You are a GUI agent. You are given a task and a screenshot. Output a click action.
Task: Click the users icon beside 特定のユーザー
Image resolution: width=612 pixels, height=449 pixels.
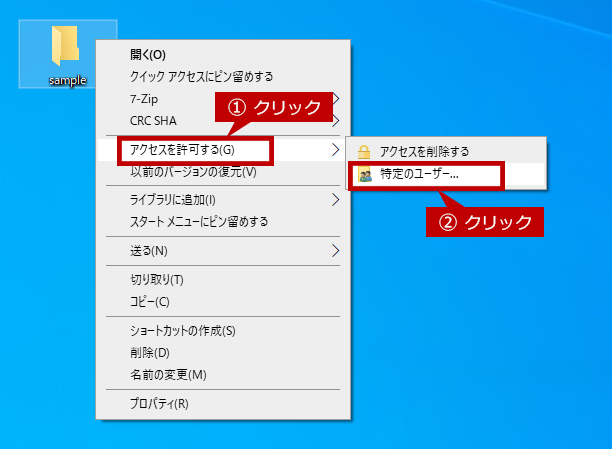(x=365, y=175)
